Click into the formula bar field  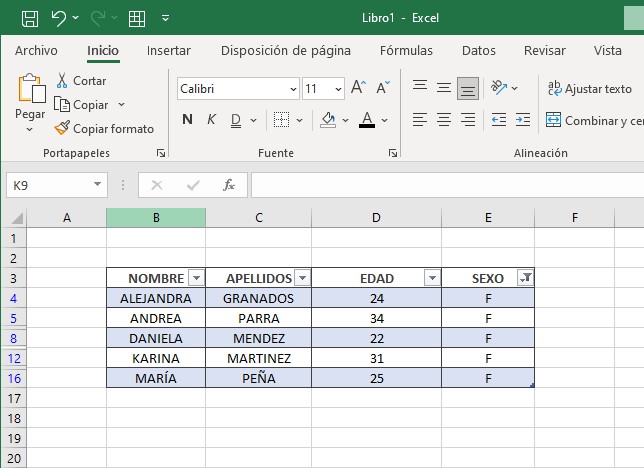click(x=447, y=185)
